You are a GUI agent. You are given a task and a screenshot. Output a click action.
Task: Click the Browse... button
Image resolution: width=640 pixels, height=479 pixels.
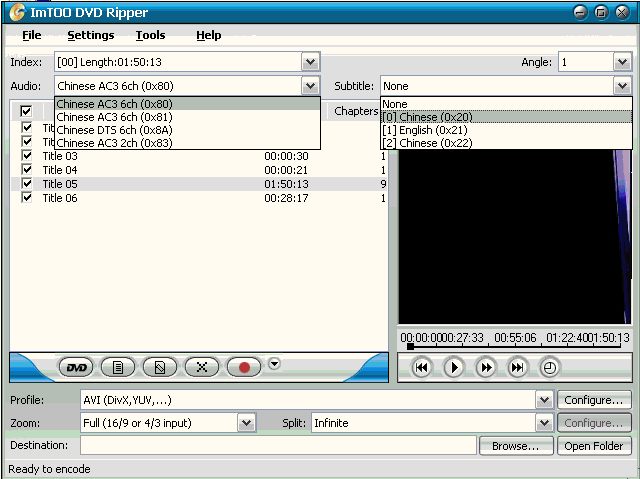point(516,446)
